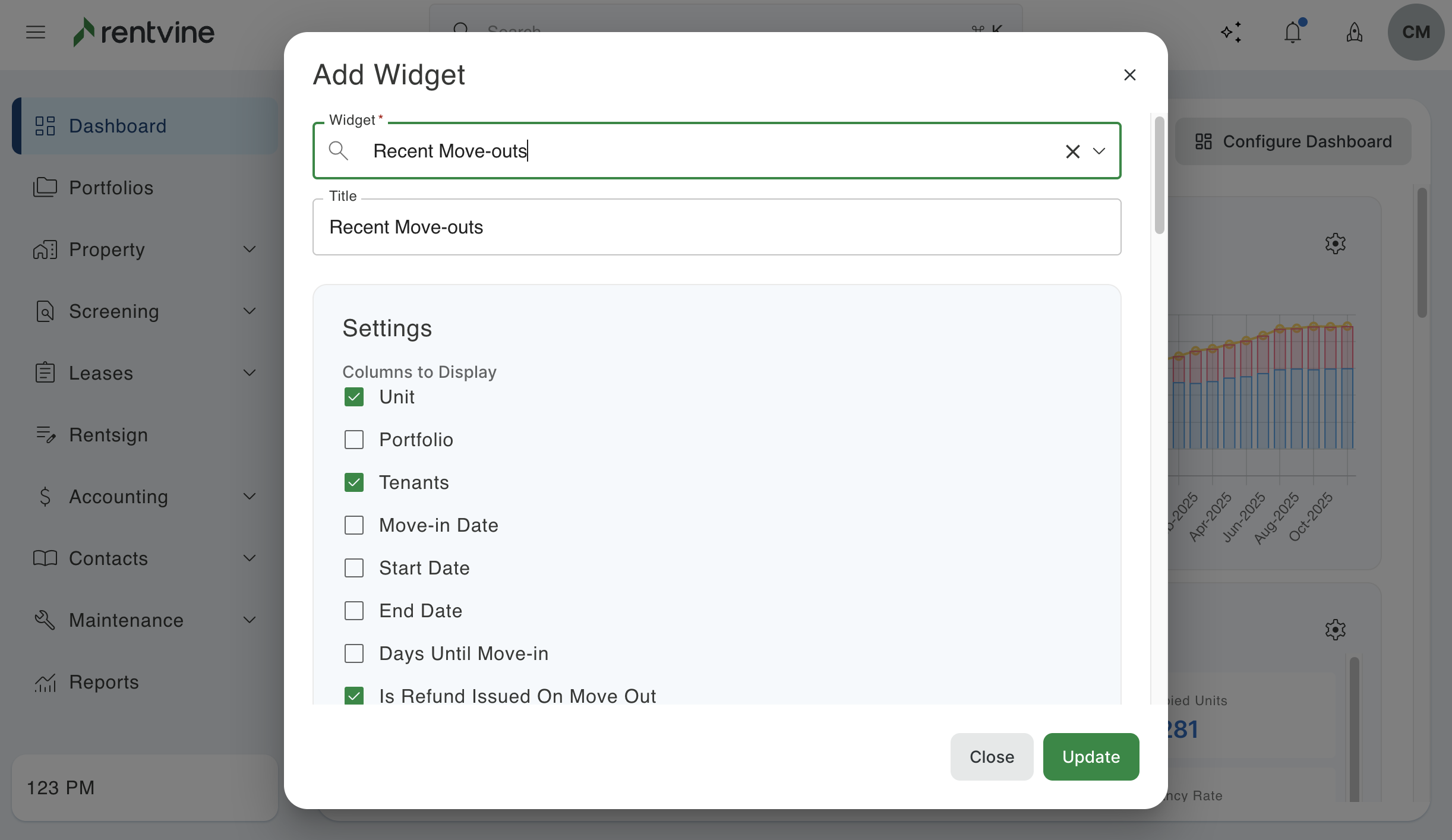Click the CM user avatar
This screenshot has height=840, width=1452.
point(1416,32)
